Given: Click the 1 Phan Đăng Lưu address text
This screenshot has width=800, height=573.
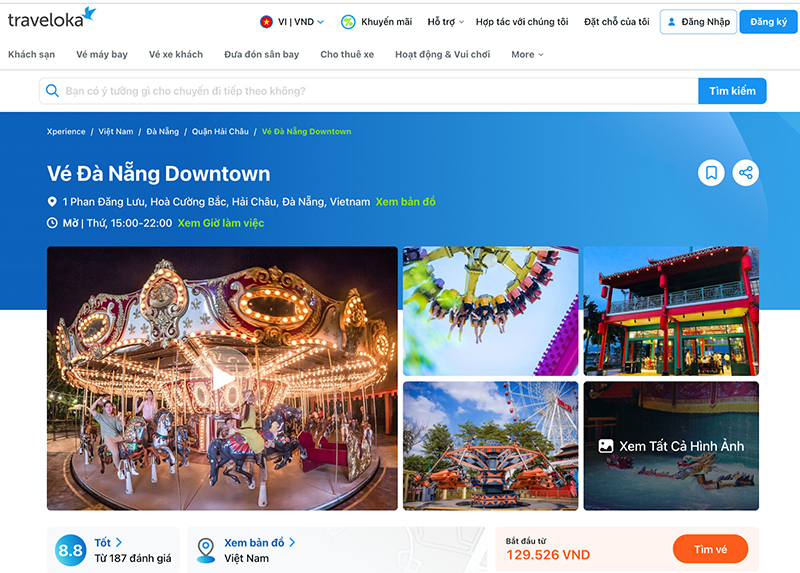Looking at the screenshot, I should pos(216,202).
